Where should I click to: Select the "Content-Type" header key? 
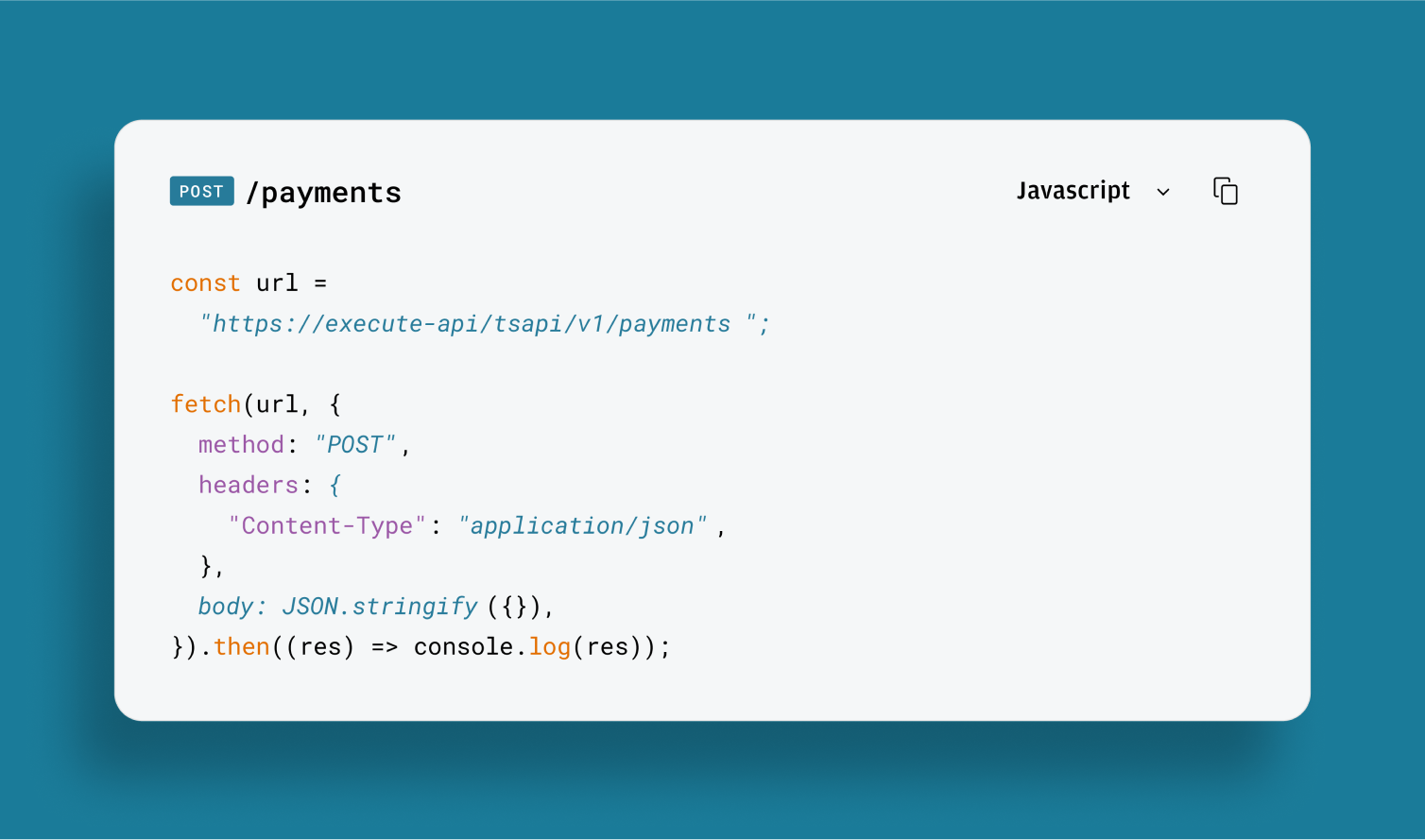pyautogui.click(x=327, y=525)
